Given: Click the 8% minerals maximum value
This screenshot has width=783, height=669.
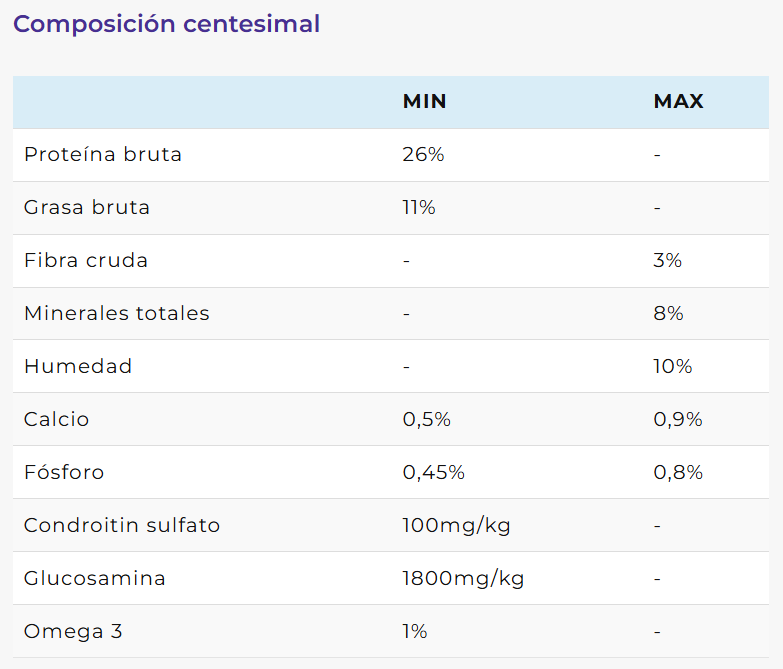Looking at the screenshot, I should tap(668, 314).
